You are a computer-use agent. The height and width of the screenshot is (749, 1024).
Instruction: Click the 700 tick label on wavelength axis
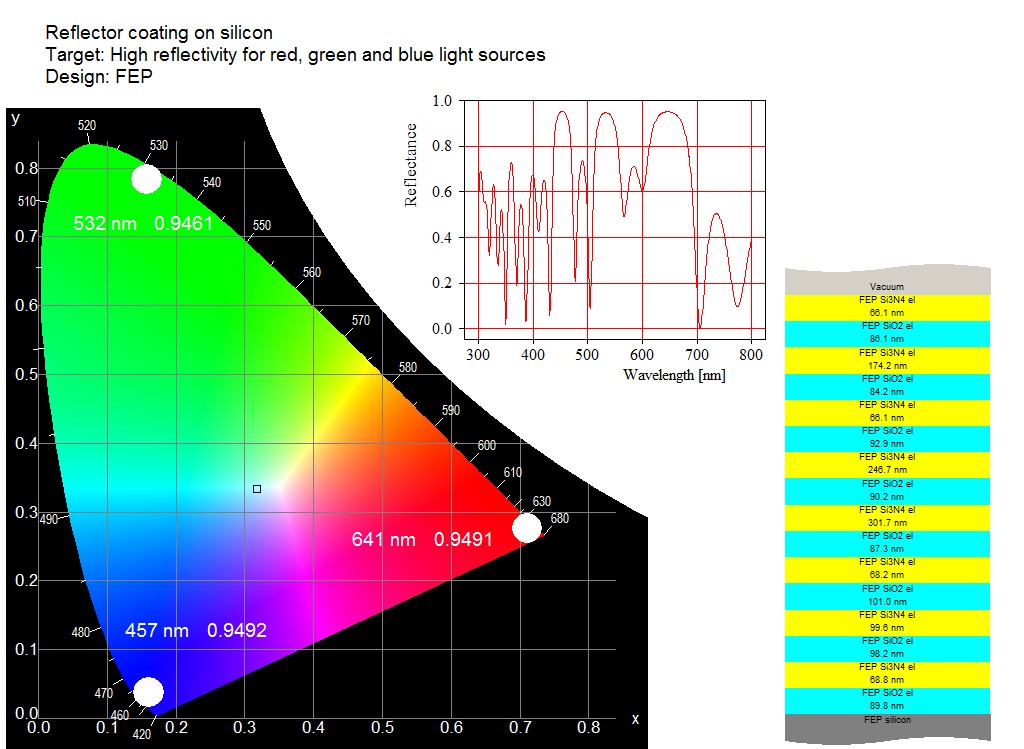[697, 355]
